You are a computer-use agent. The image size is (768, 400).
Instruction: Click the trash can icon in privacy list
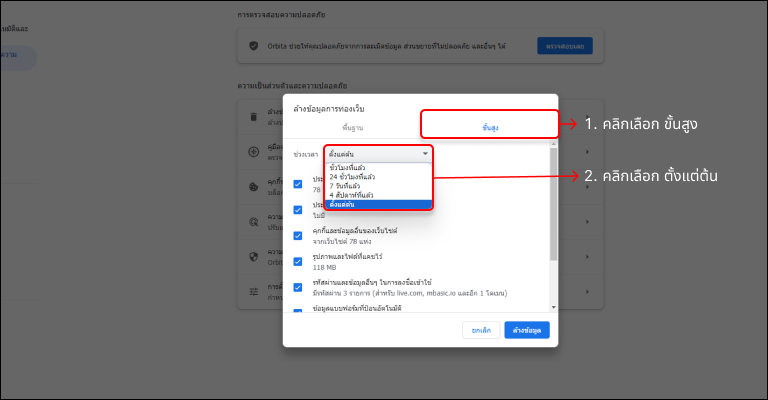254,117
